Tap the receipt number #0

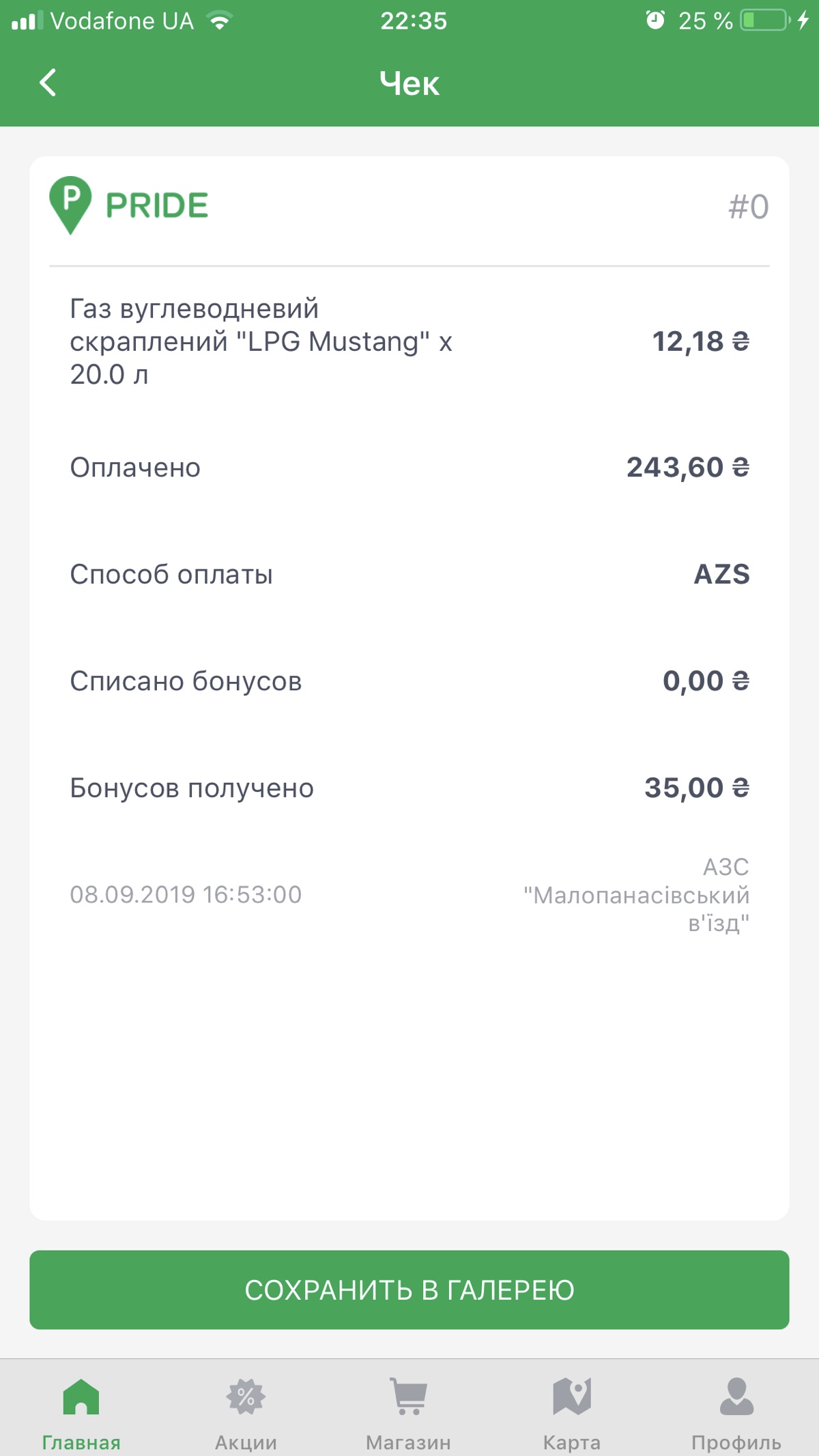tap(749, 207)
